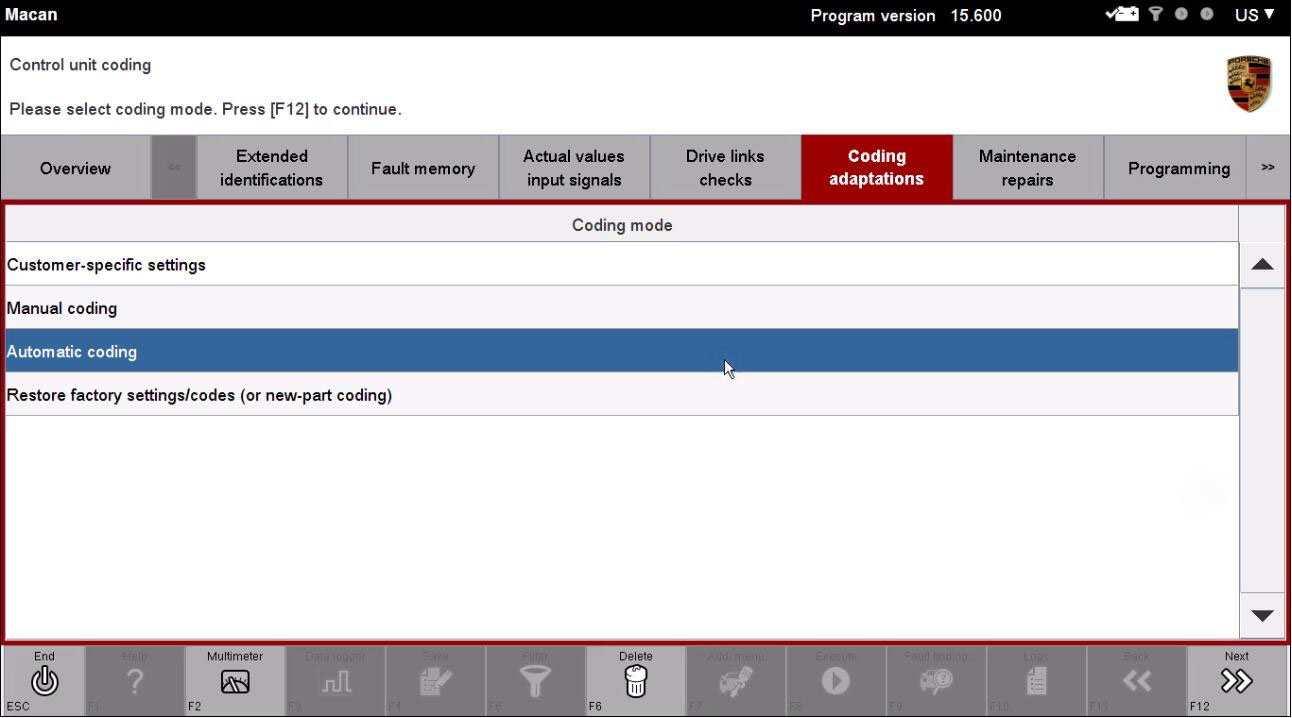Screen dimensions: 1292x718
Task: Show more tabs with the right chevrons
Action: point(1268,168)
